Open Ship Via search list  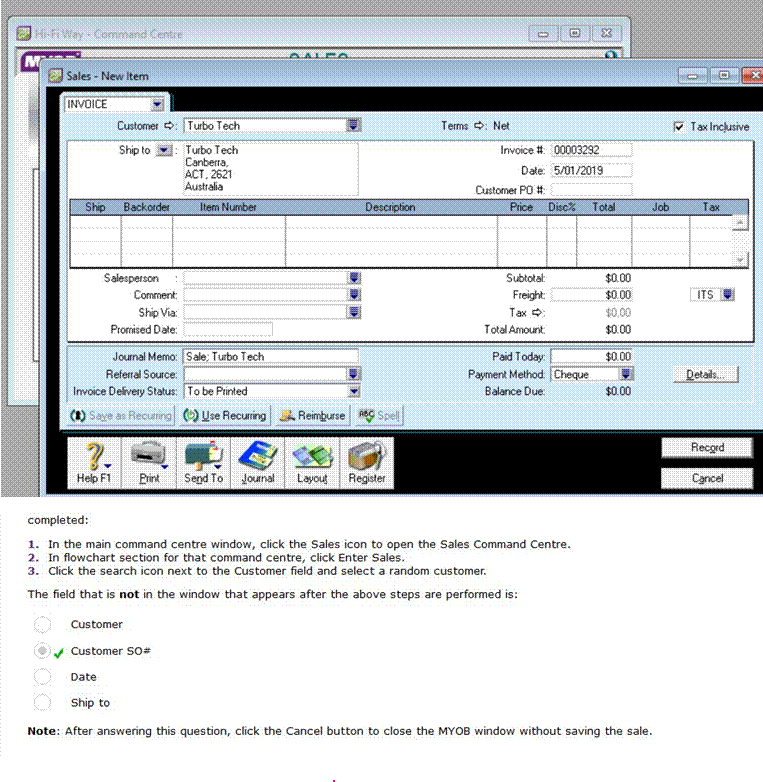pos(354,312)
